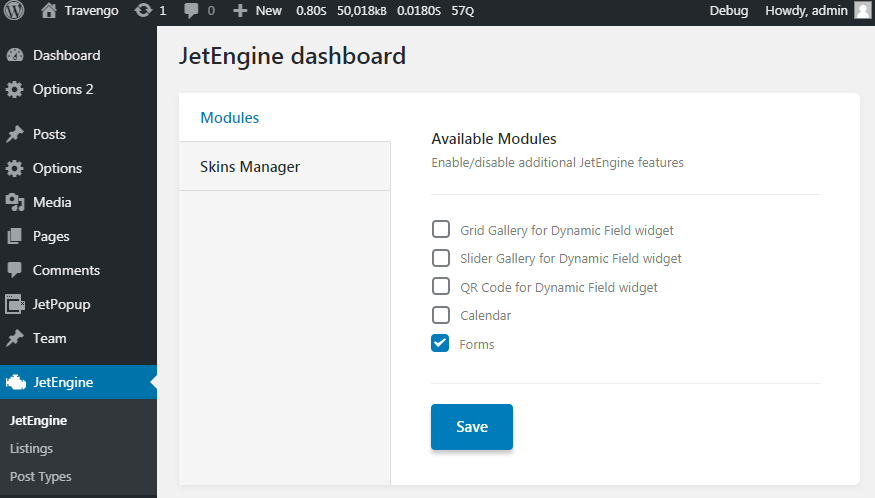
Task: Click the gear icon next to Options 2
Action: [x=15, y=89]
